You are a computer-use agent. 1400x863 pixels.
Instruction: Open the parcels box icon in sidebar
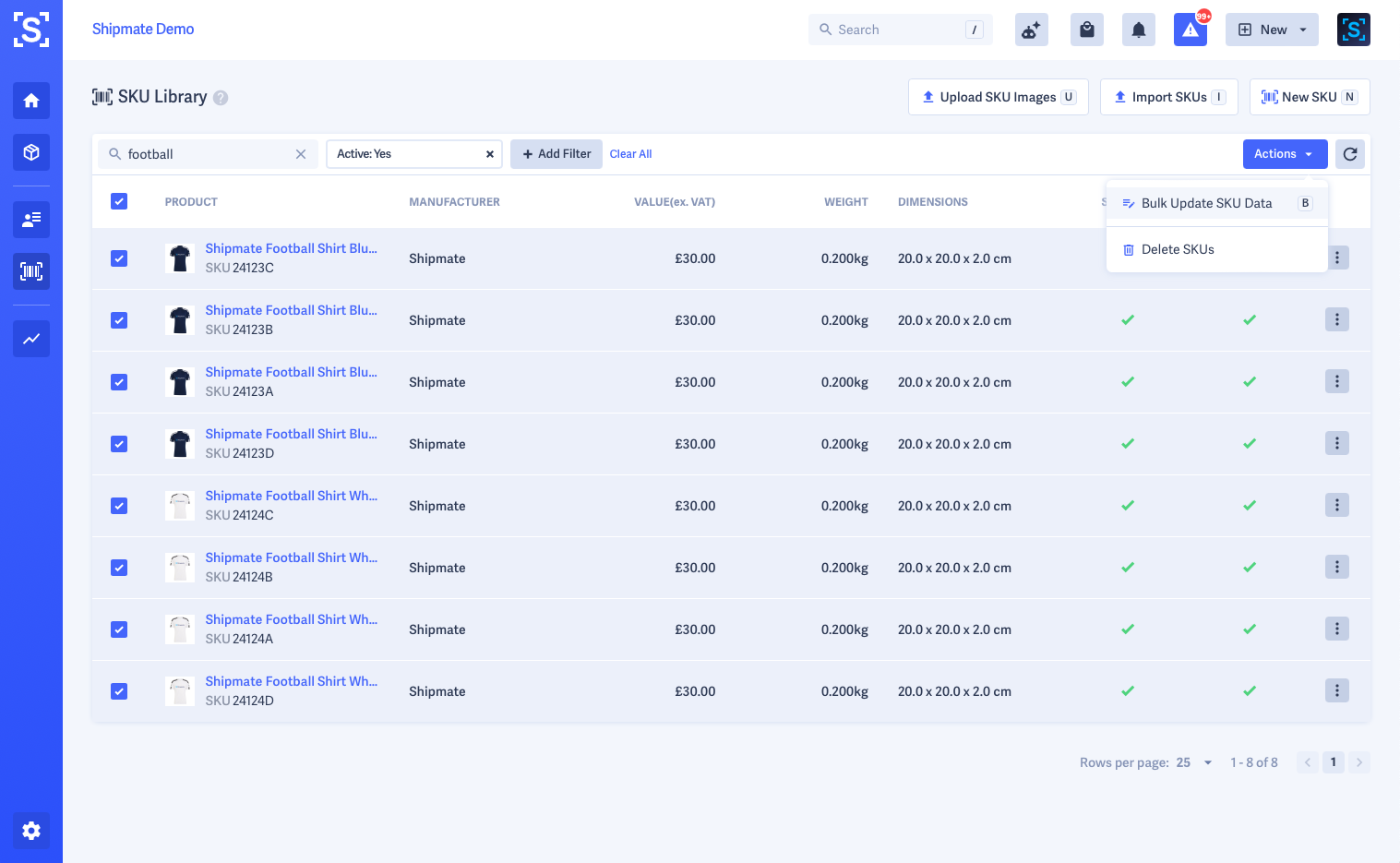(x=31, y=152)
